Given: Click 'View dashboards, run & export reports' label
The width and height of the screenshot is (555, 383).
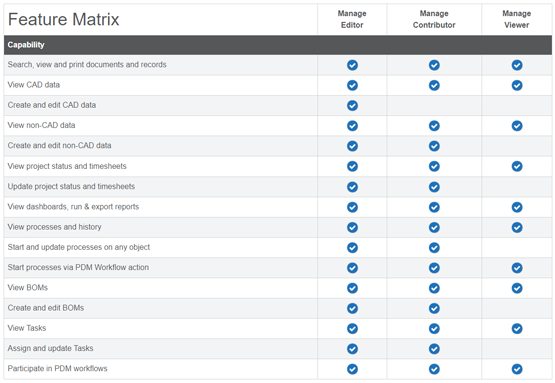Looking at the screenshot, I should tap(73, 206).
